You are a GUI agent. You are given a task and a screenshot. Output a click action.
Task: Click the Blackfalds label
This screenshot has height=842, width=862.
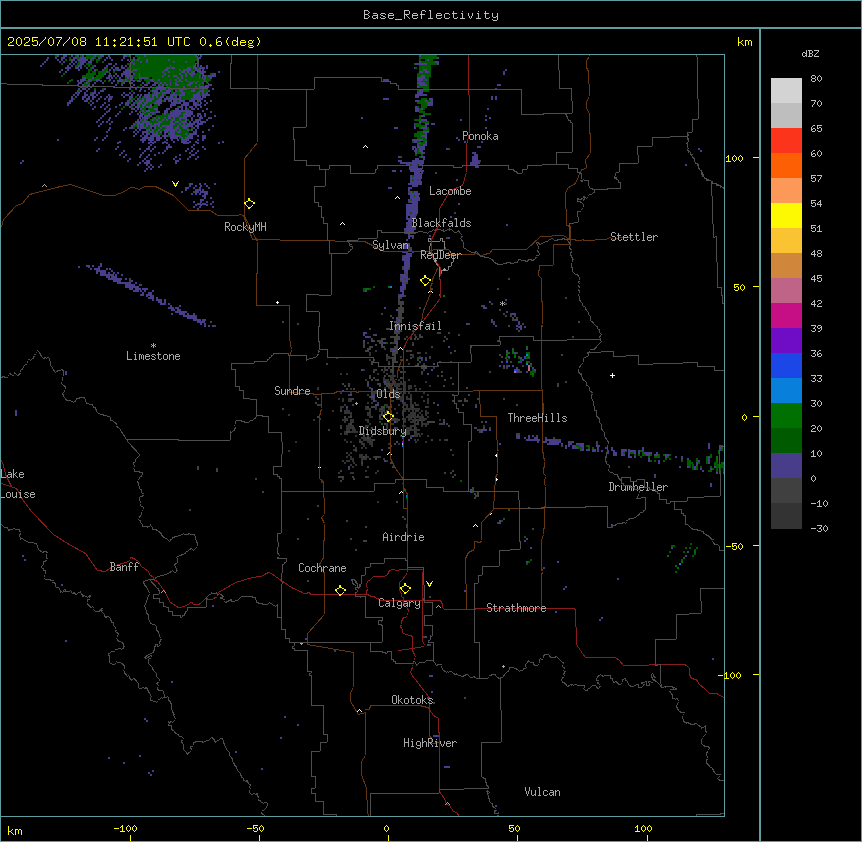coord(441,223)
